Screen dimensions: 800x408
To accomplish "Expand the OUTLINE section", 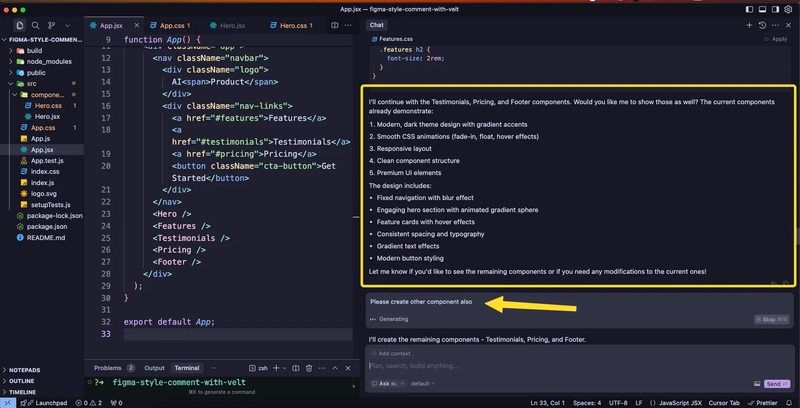I will (20, 380).
